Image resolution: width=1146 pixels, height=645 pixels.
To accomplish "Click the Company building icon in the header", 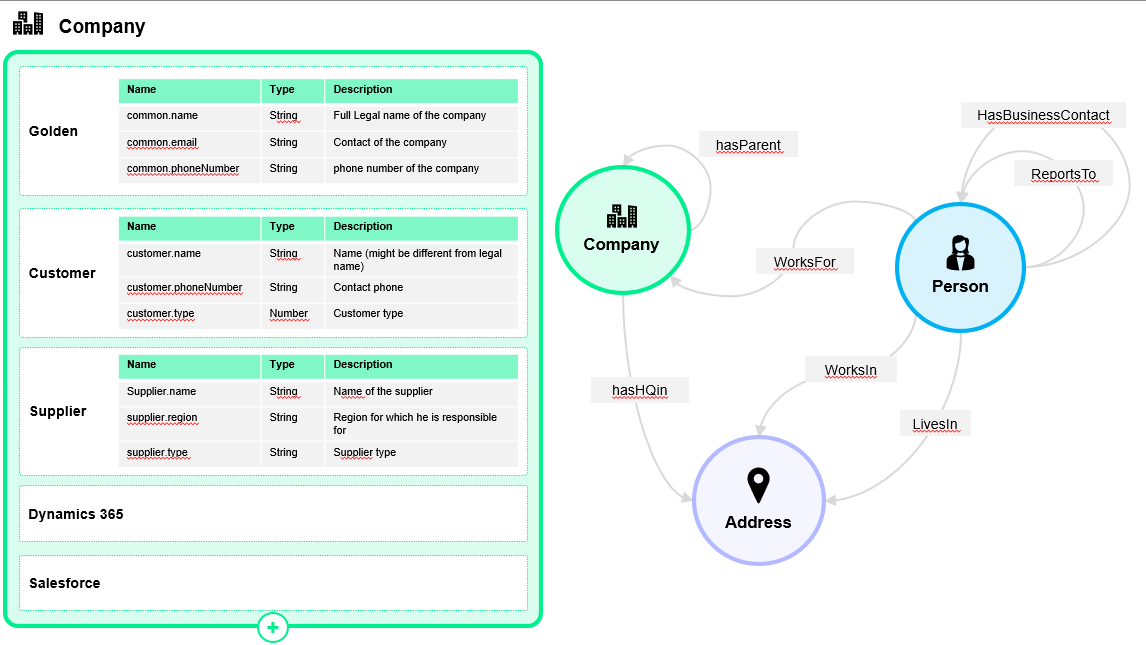I will coord(28,24).
